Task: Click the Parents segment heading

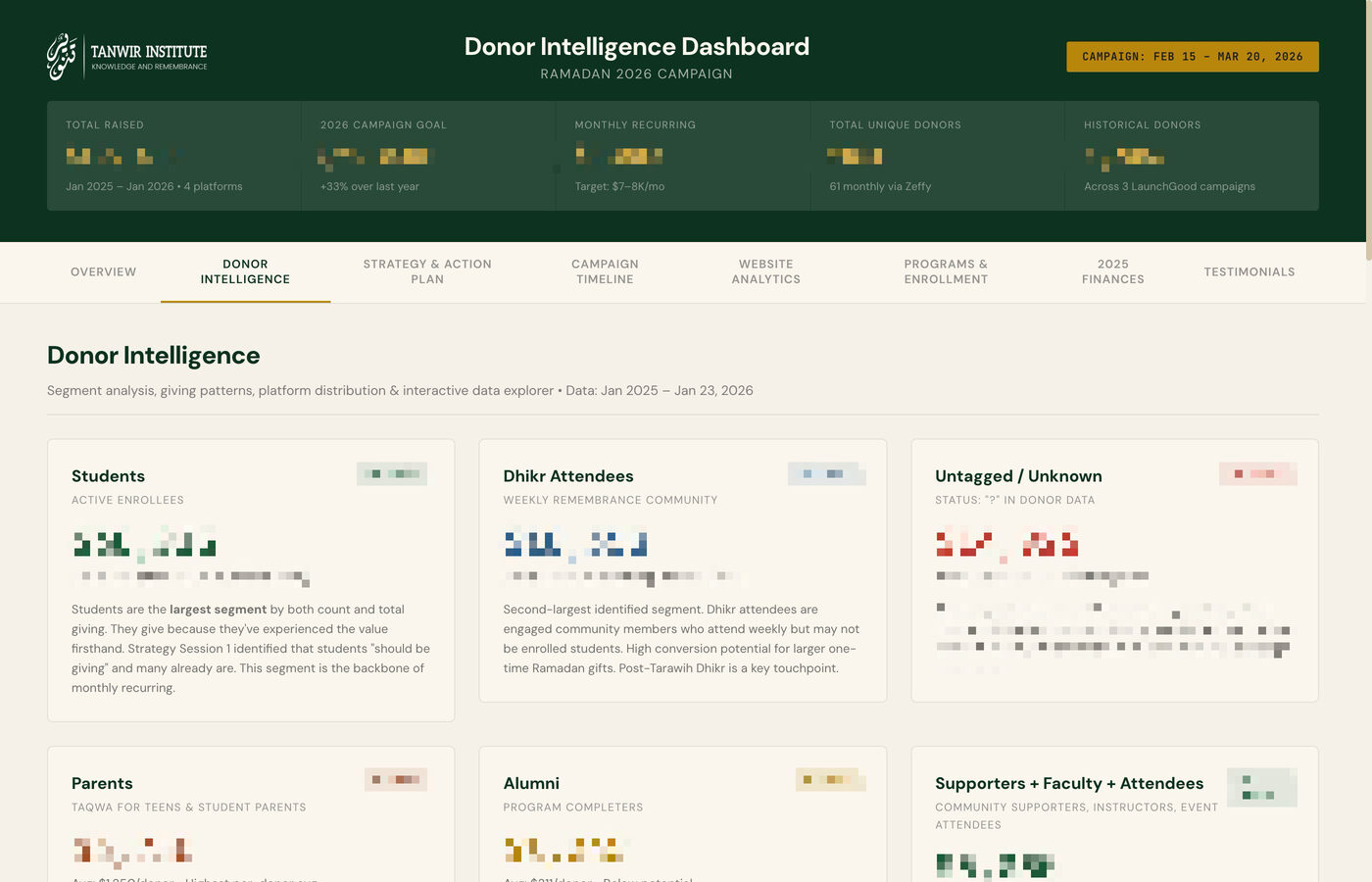Action: [102, 784]
